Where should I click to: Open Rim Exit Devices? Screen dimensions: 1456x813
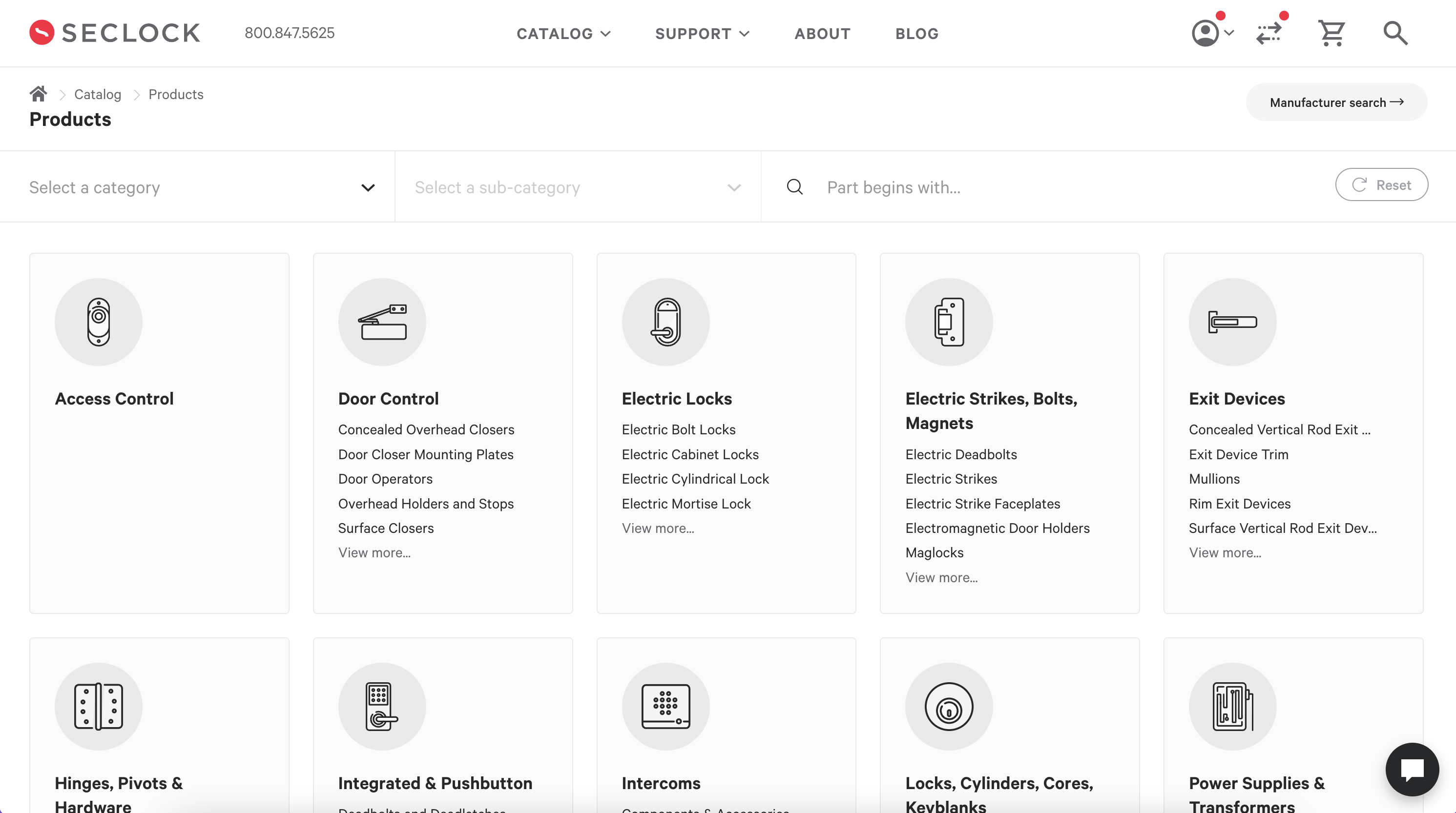point(1240,504)
